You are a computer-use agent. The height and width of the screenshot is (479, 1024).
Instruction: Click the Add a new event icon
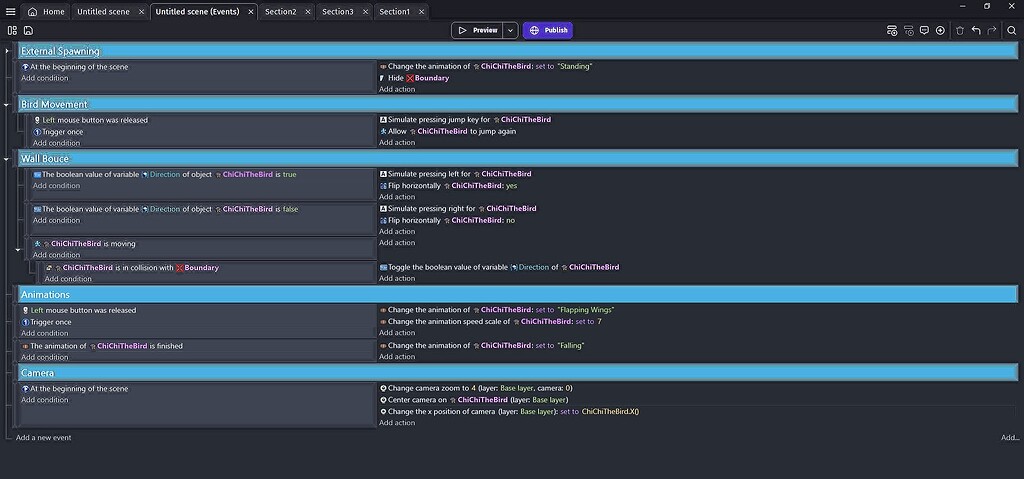pyautogui.click(x=892, y=30)
